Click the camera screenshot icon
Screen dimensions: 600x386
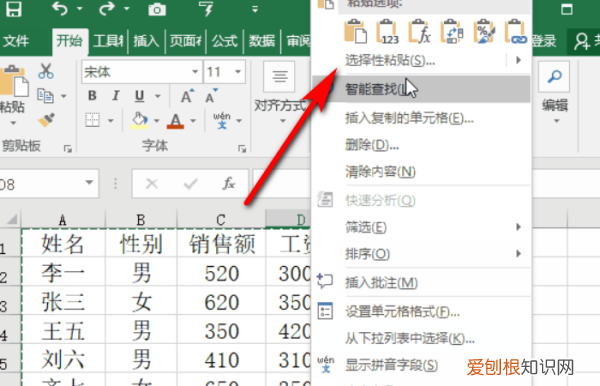[157, 9]
